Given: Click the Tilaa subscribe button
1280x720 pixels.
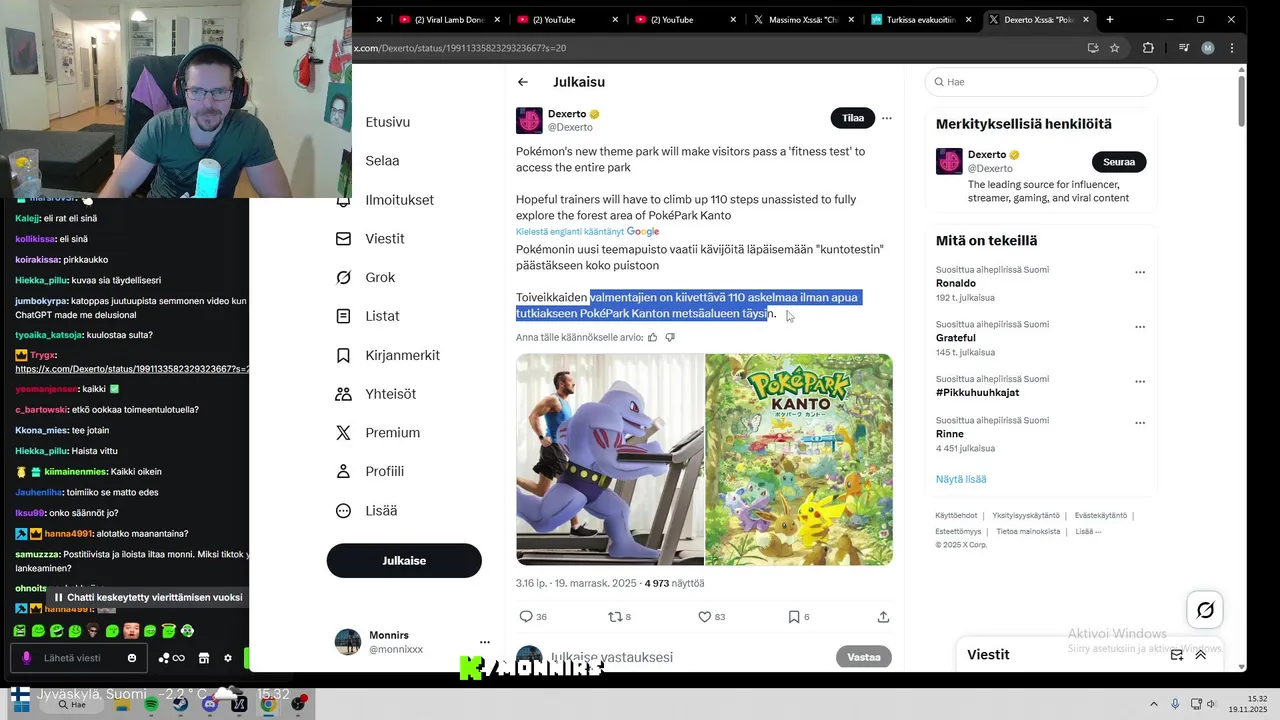Looking at the screenshot, I should (853, 118).
